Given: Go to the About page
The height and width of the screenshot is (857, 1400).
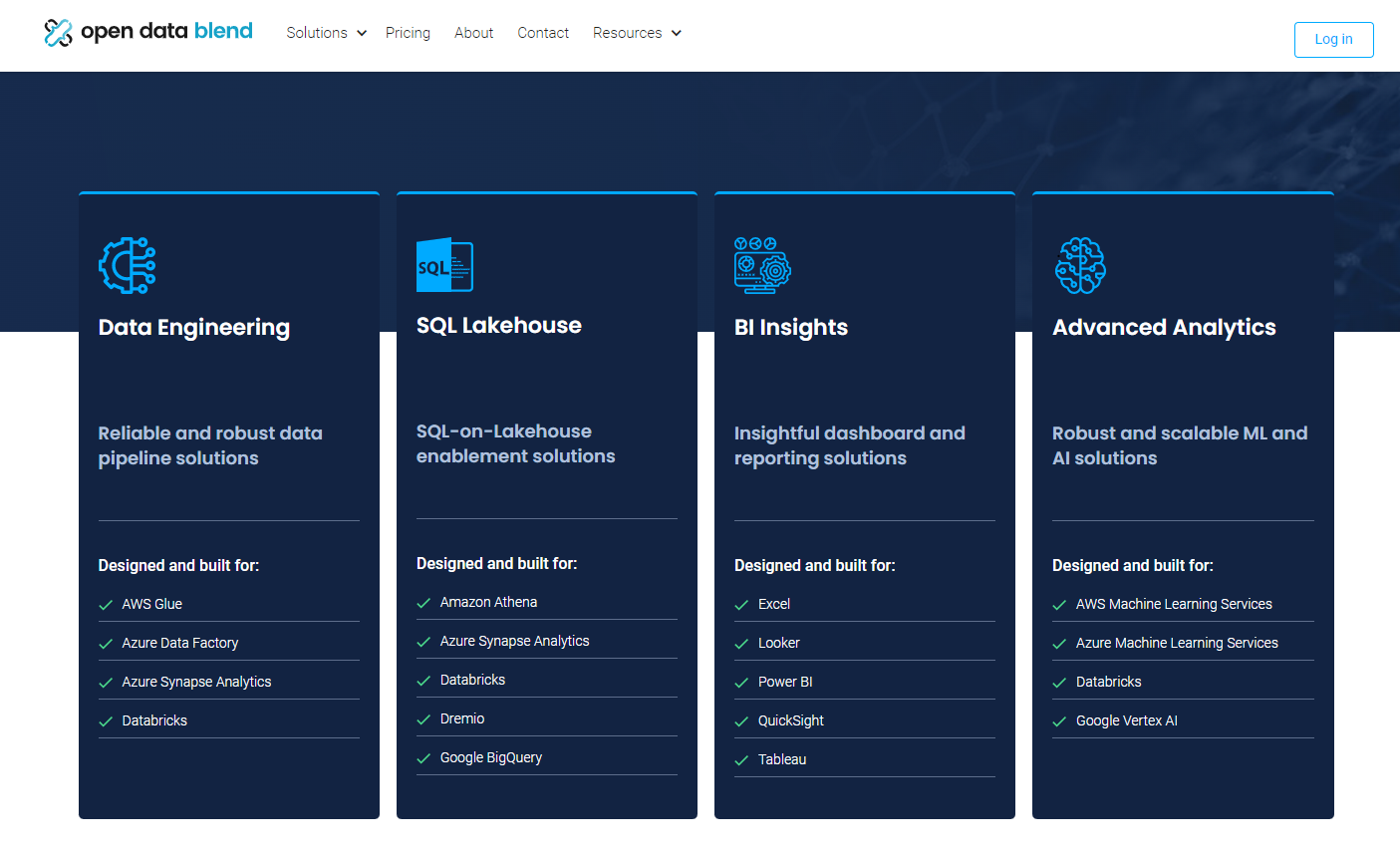Looking at the screenshot, I should [473, 33].
